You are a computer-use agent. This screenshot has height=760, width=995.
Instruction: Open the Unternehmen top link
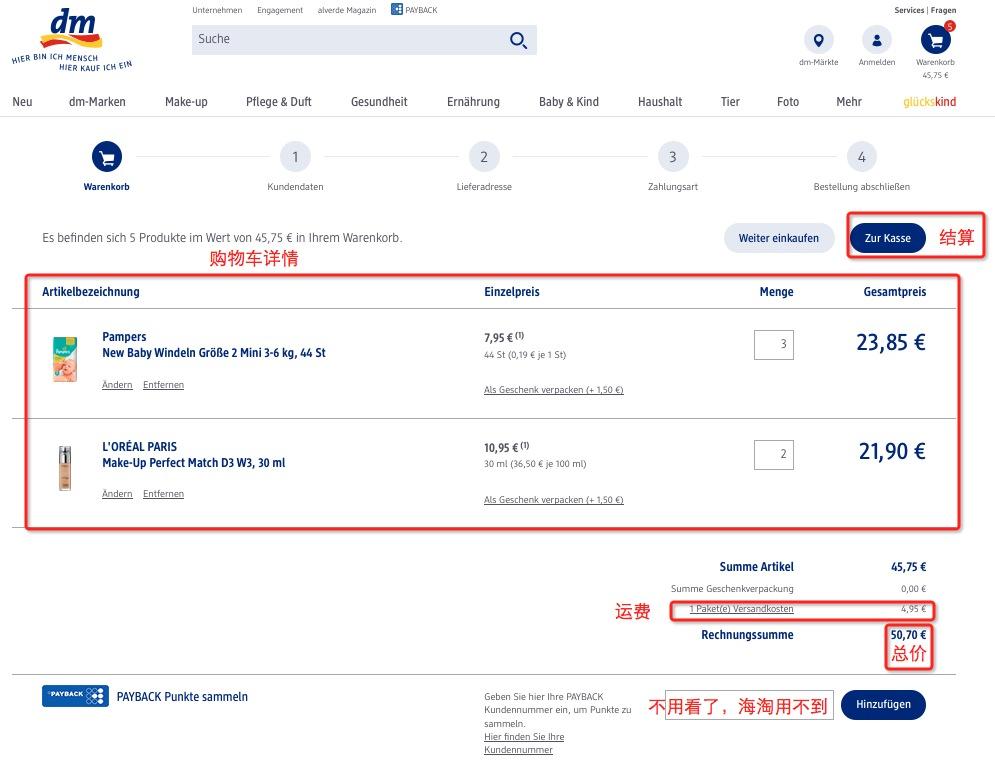(217, 10)
